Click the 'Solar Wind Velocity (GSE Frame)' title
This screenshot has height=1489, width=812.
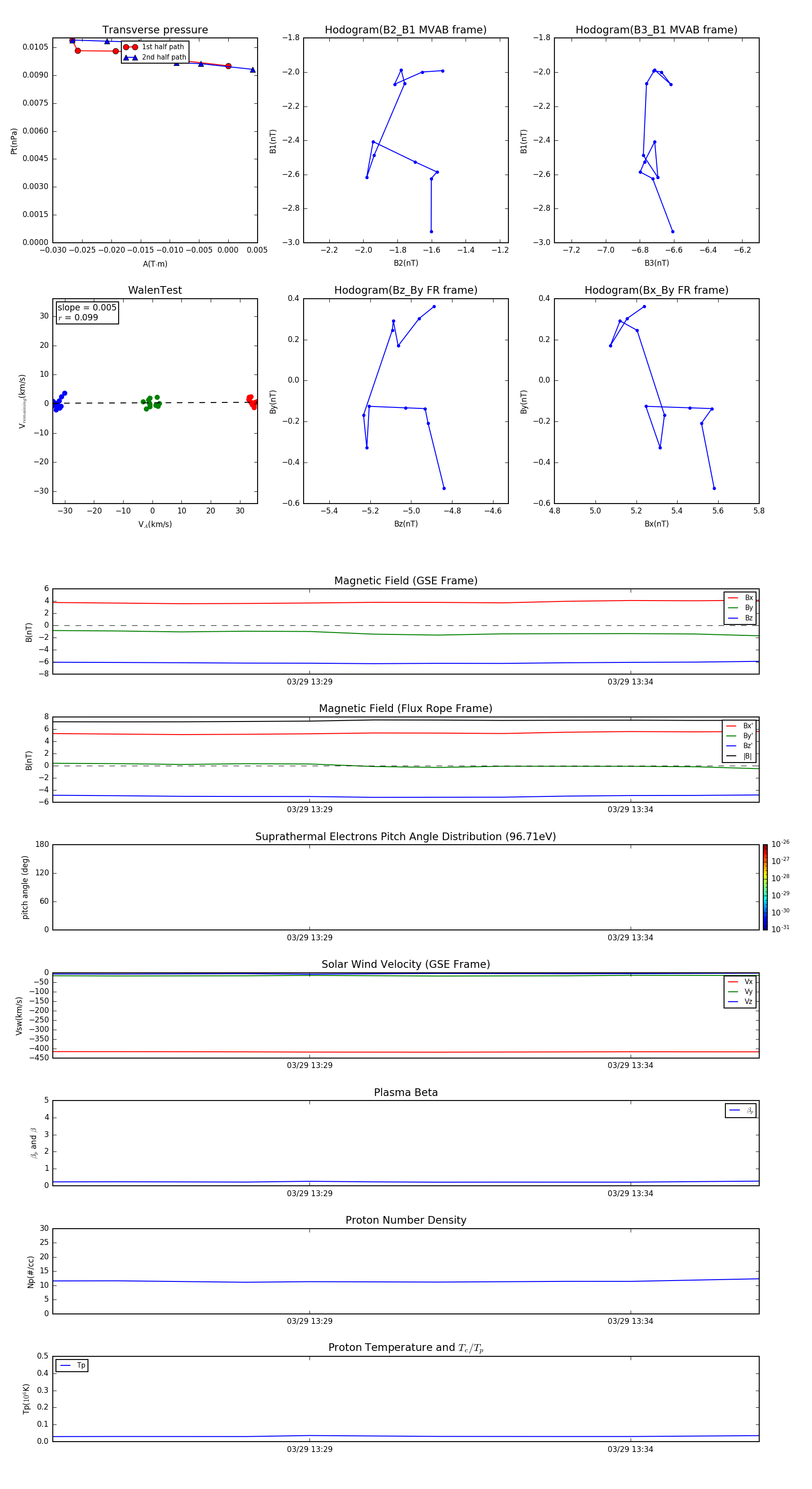click(406, 965)
